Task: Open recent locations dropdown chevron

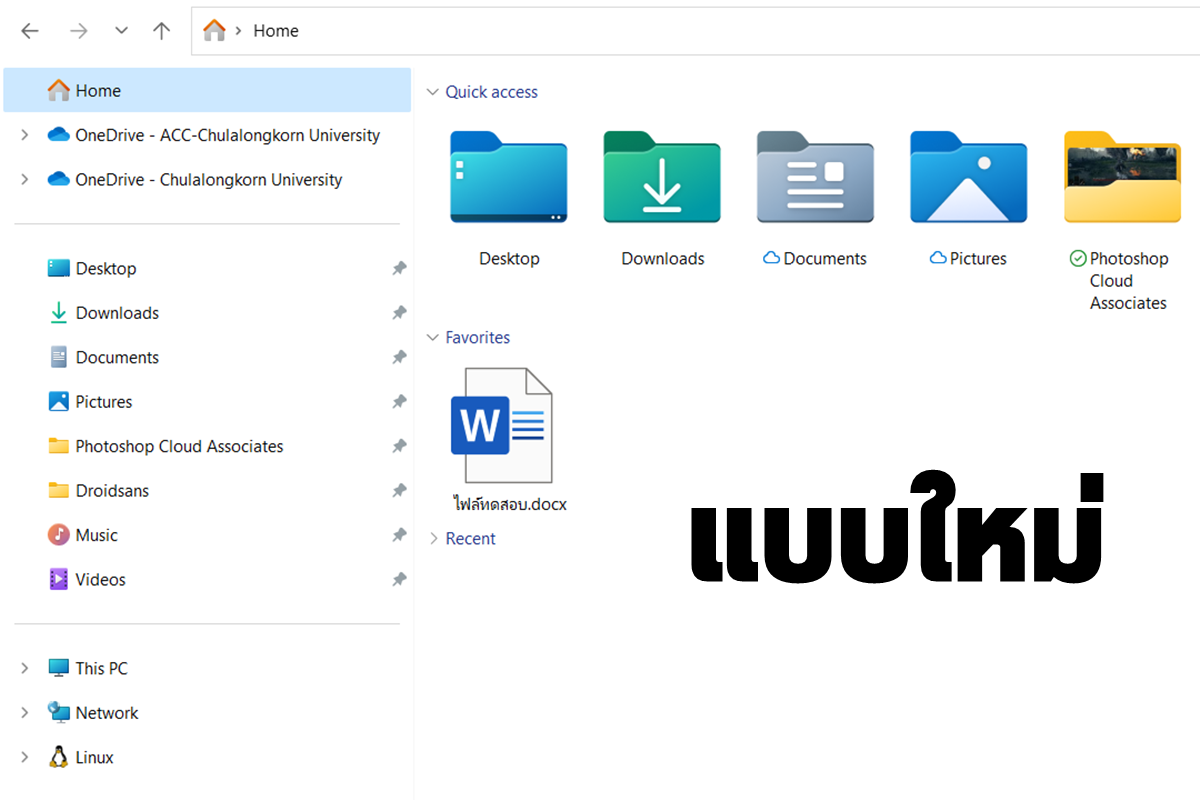Action: 121,31
